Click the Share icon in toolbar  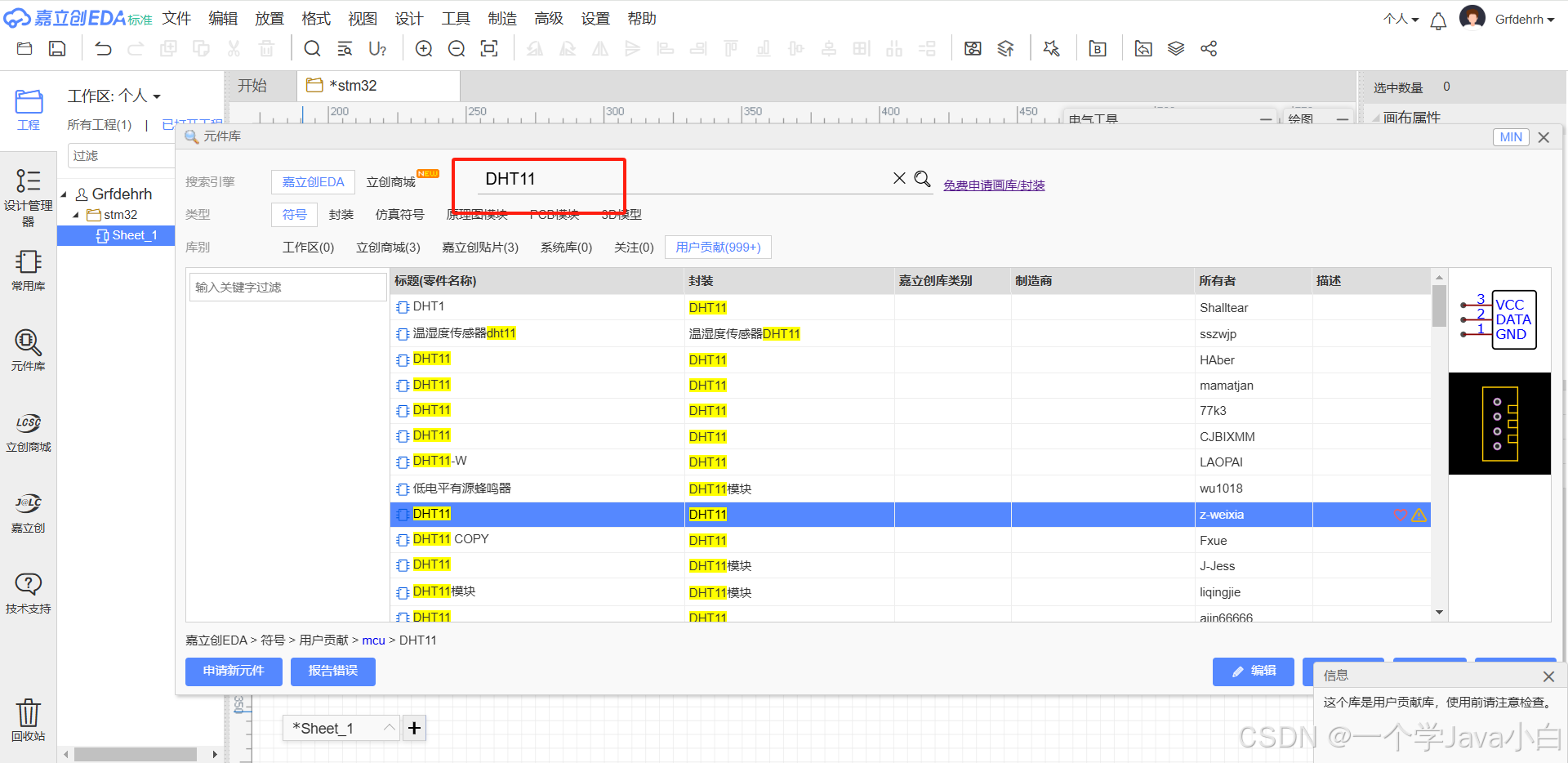click(1209, 49)
